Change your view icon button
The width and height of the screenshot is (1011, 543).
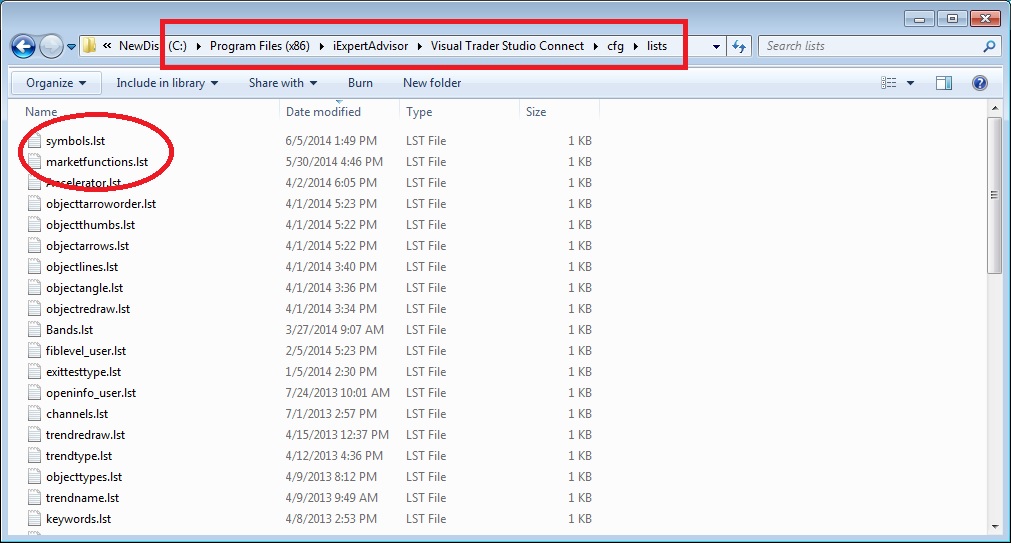pyautogui.click(x=888, y=83)
